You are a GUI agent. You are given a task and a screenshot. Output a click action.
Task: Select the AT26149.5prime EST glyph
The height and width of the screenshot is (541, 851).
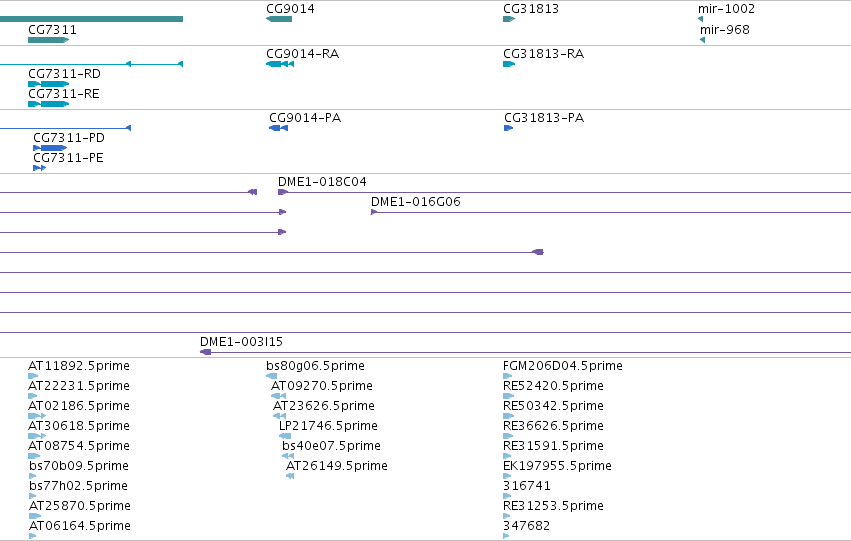pyautogui.click(x=290, y=476)
